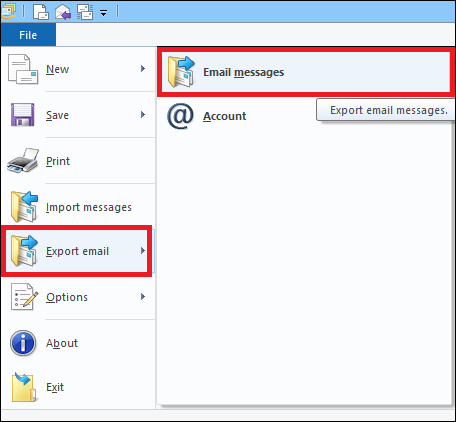Image resolution: width=456 pixels, height=422 pixels.
Task: Expand the New submenu arrow
Action: pyautogui.click(x=143, y=69)
